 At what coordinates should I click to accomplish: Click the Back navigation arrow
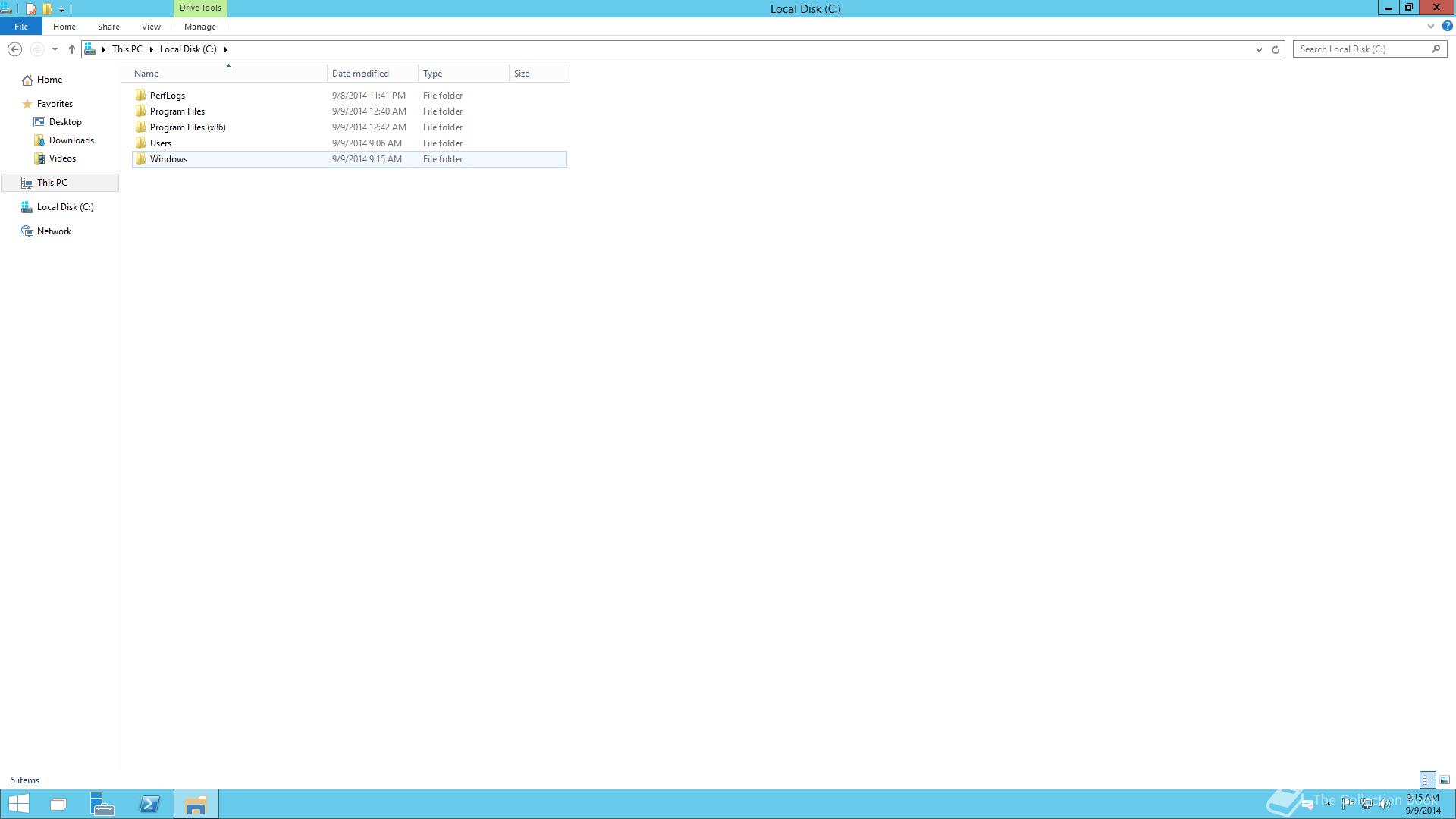click(14, 49)
